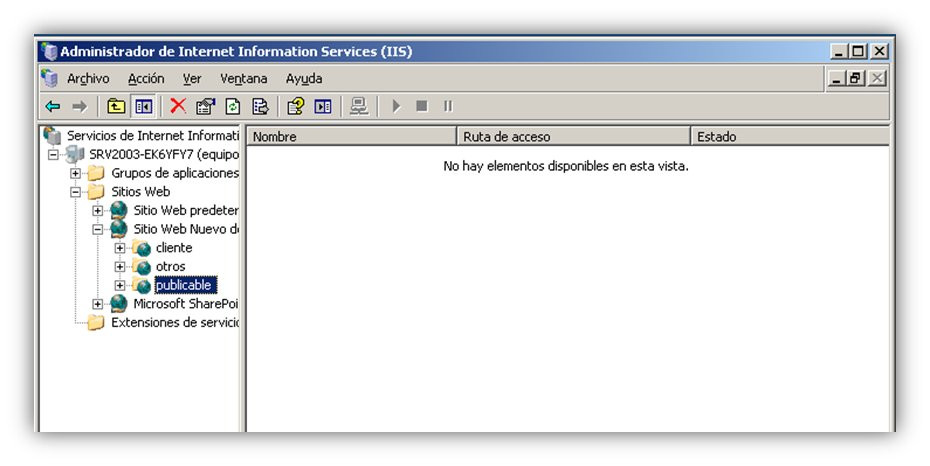Open the Ventana menu
This screenshot has width=930, height=466.
tap(244, 79)
